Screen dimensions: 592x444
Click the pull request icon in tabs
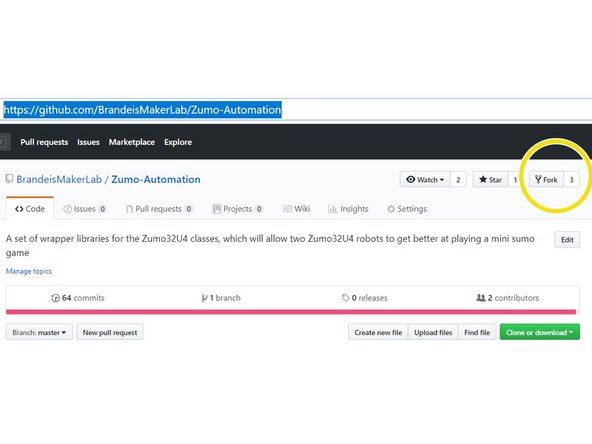[129, 209]
